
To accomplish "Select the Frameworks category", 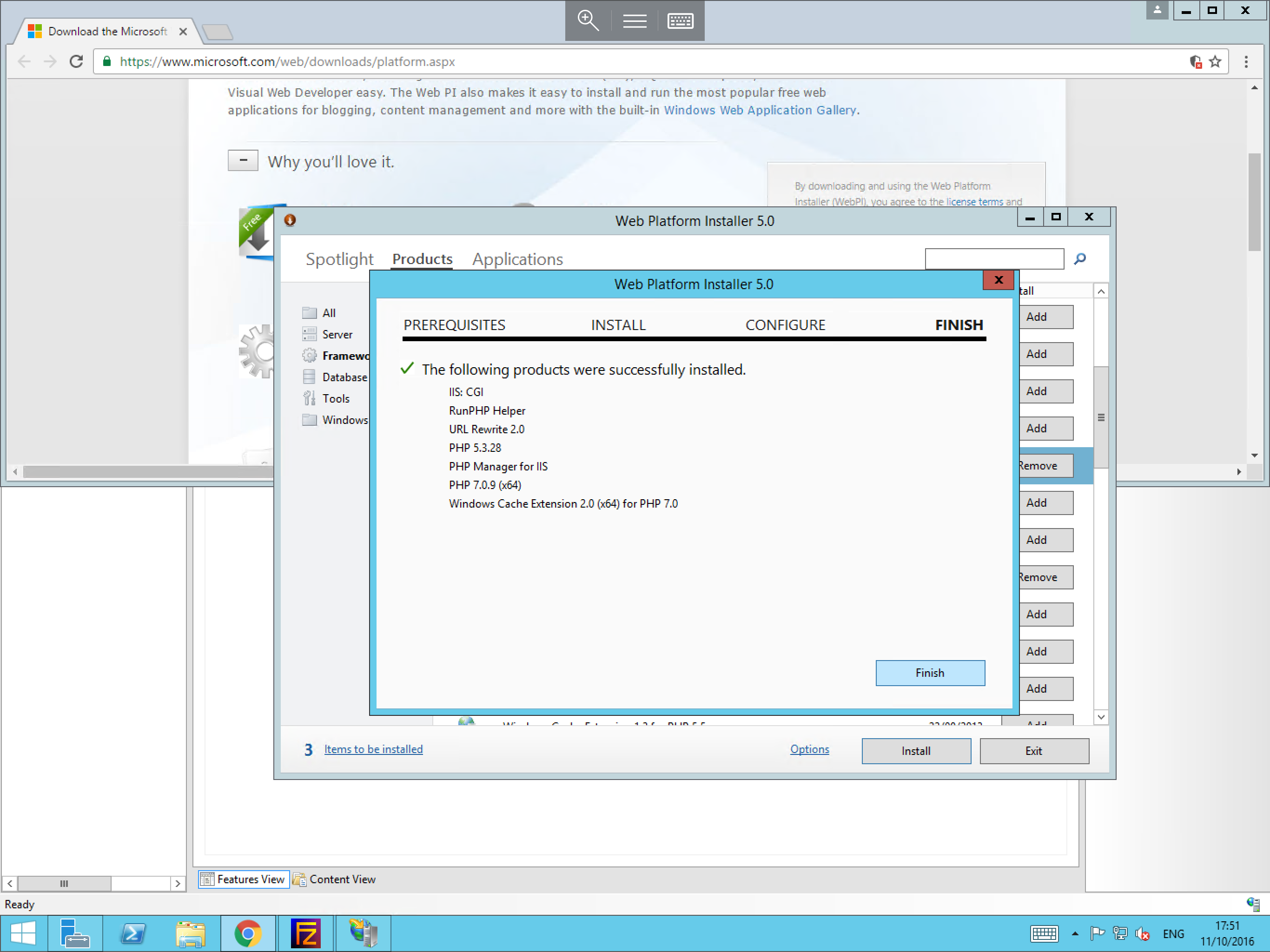I will click(336, 356).
